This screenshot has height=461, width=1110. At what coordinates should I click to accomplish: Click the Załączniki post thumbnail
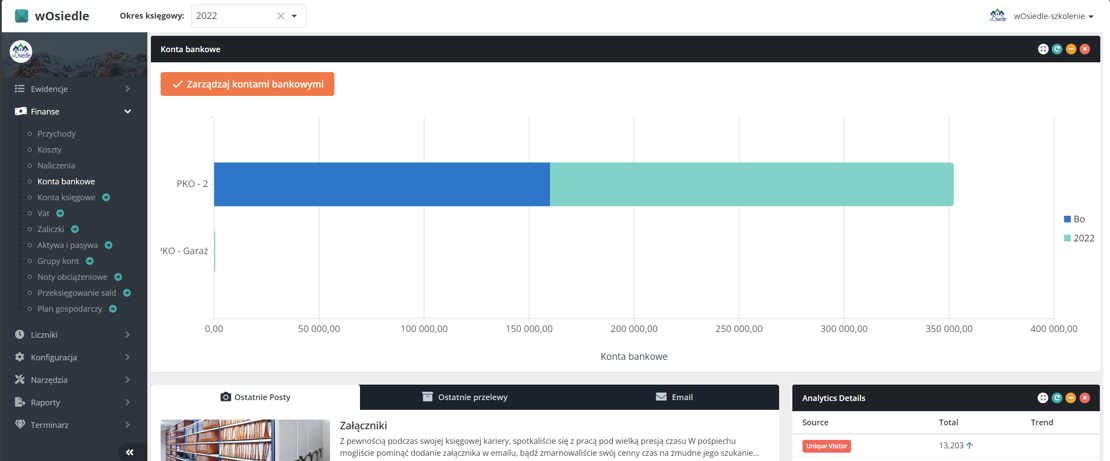[x=245, y=440]
